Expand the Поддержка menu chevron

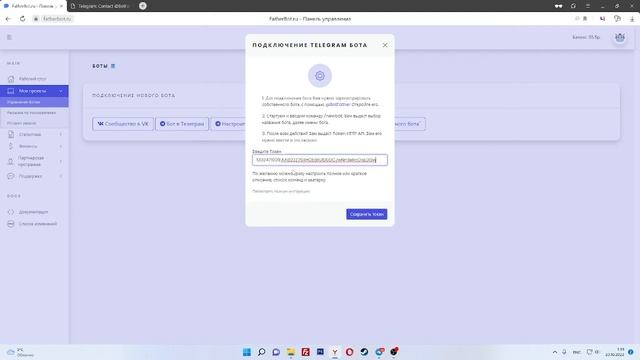point(61,176)
